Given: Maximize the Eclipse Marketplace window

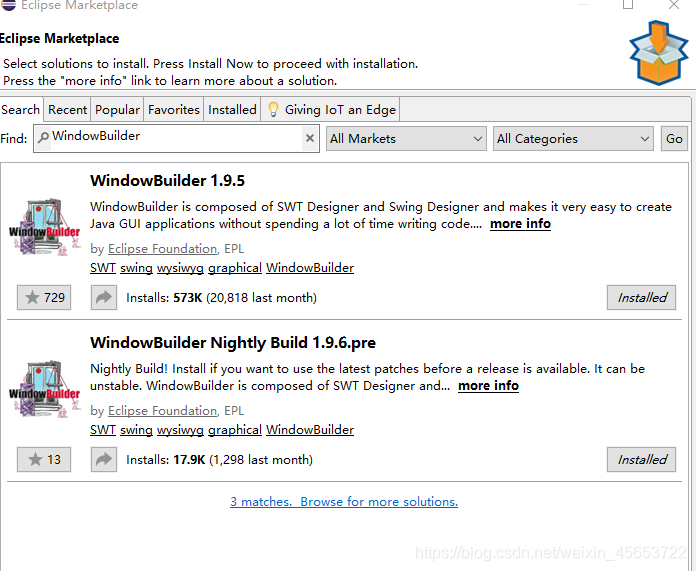Looking at the screenshot, I should tap(628, 4).
